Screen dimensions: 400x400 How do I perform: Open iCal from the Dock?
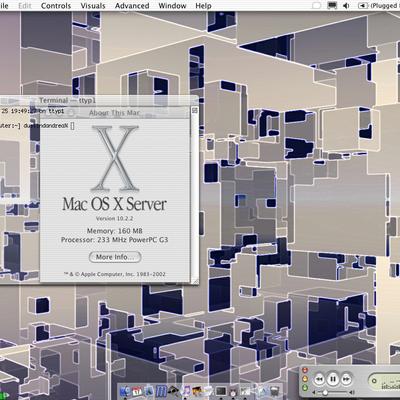(x=137, y=391)
